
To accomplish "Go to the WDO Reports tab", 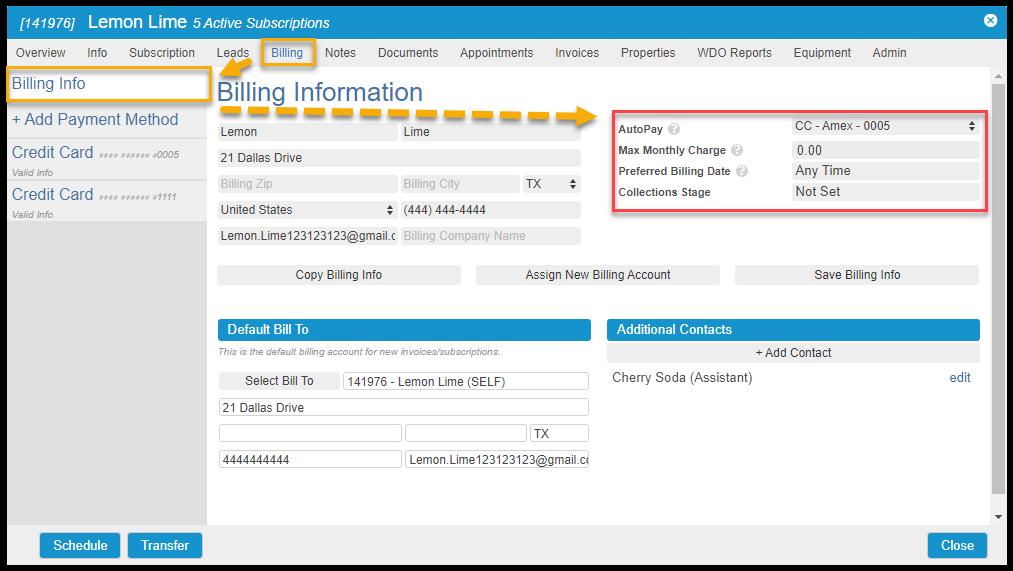I will [x=734, y=53].
